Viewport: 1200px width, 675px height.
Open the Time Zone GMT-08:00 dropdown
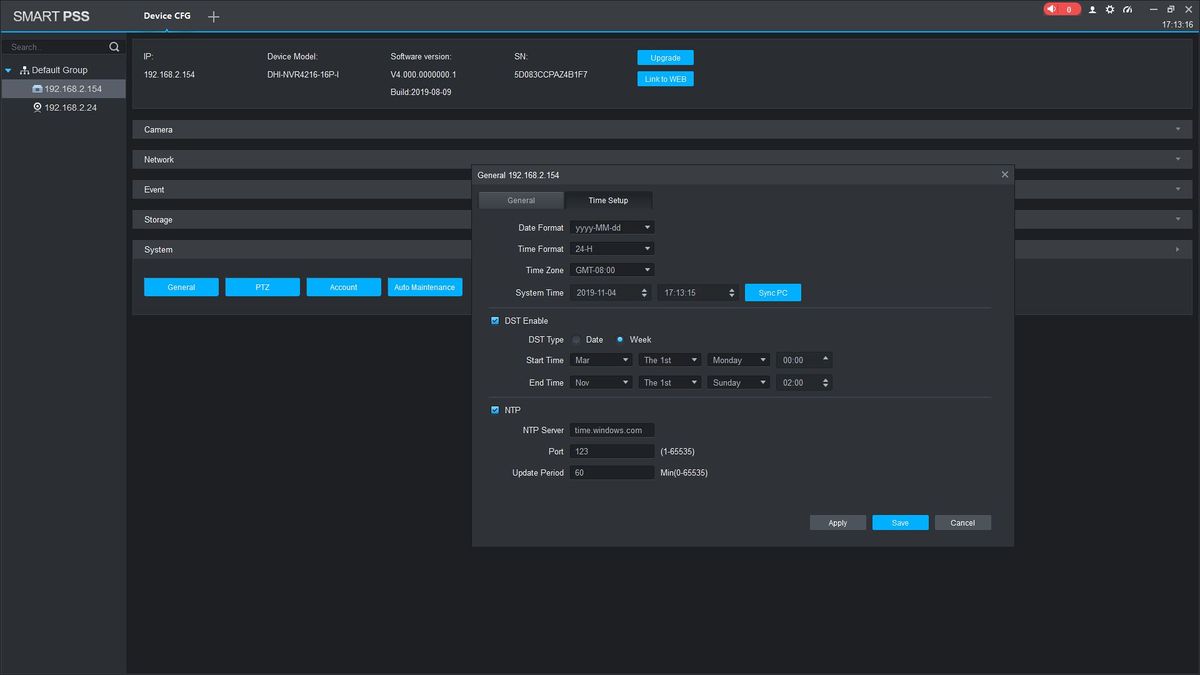tap(612, 270)
